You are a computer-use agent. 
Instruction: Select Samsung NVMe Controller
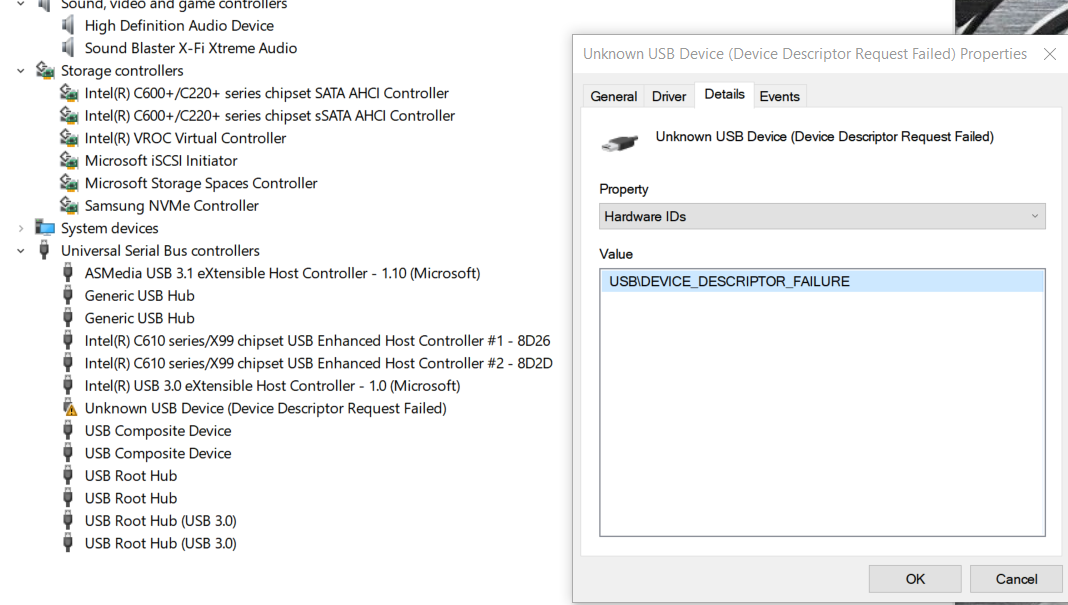(172, 205)
